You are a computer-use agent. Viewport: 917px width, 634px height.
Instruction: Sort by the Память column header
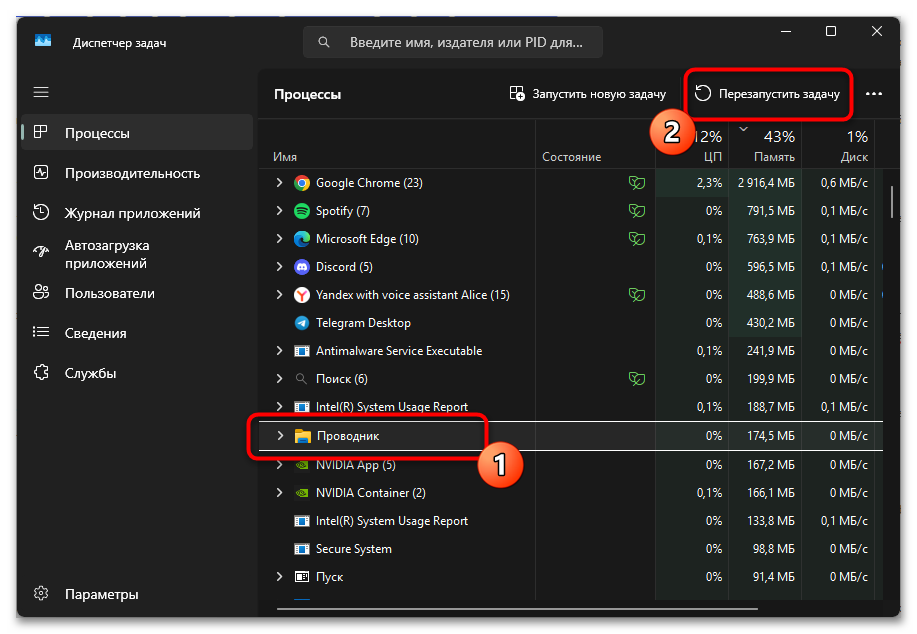click(765, 144)
